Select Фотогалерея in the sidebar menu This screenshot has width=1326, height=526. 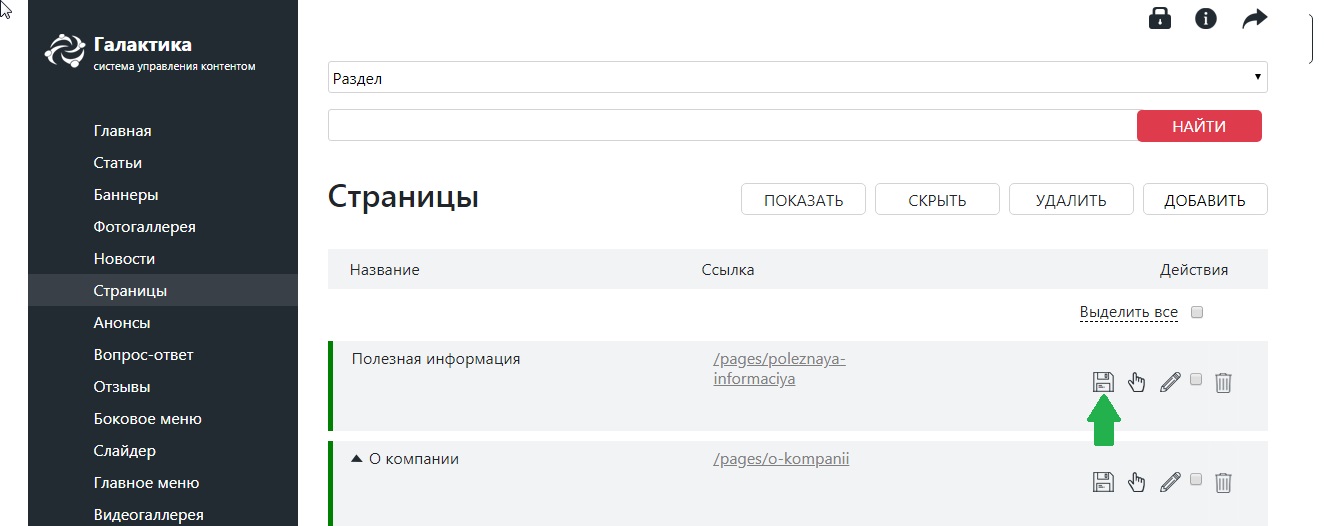[144, 227]
